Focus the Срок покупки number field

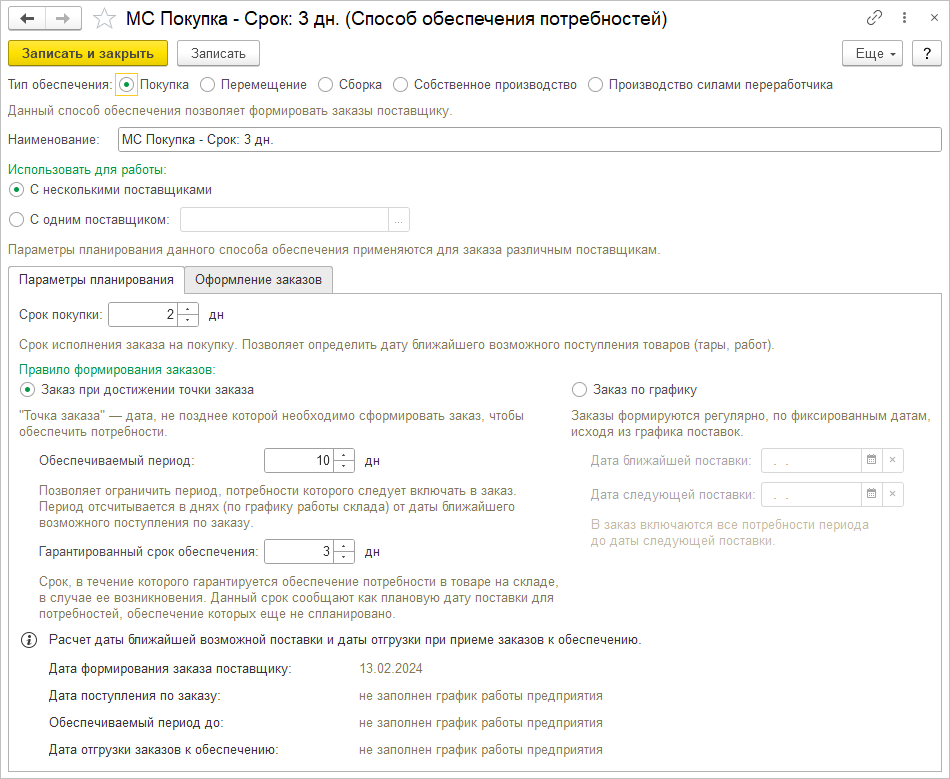[x=144, y=314]
